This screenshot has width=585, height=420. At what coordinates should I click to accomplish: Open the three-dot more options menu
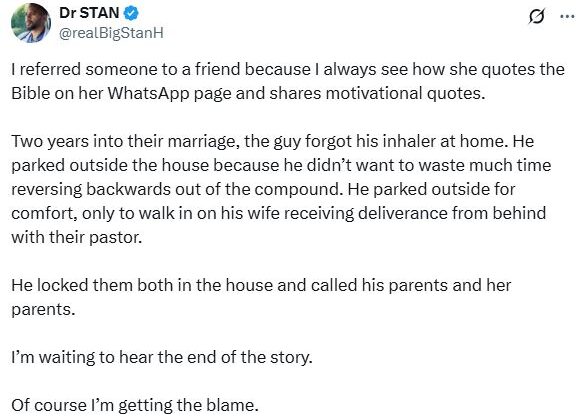(x=567, y=16)
